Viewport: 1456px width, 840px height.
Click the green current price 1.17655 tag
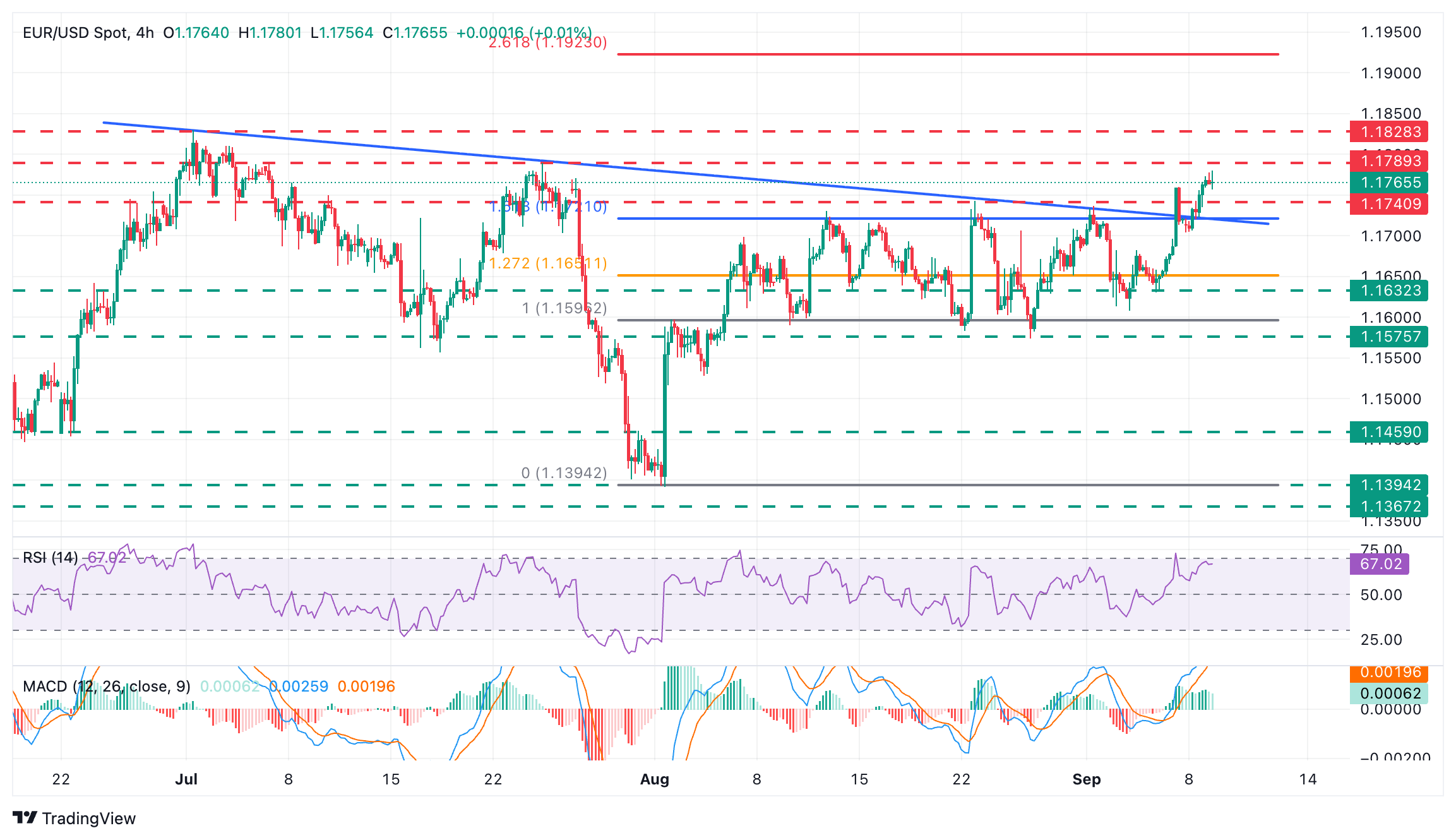click(x=1388, y=183)
